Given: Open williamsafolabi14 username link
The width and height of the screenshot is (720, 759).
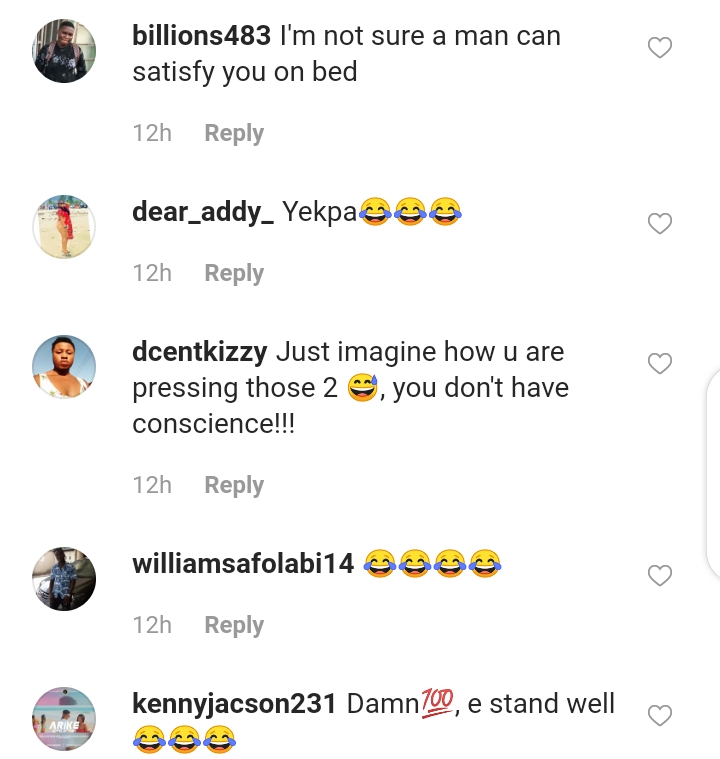Looking at the screenshot, I should [x=243, y=564].
